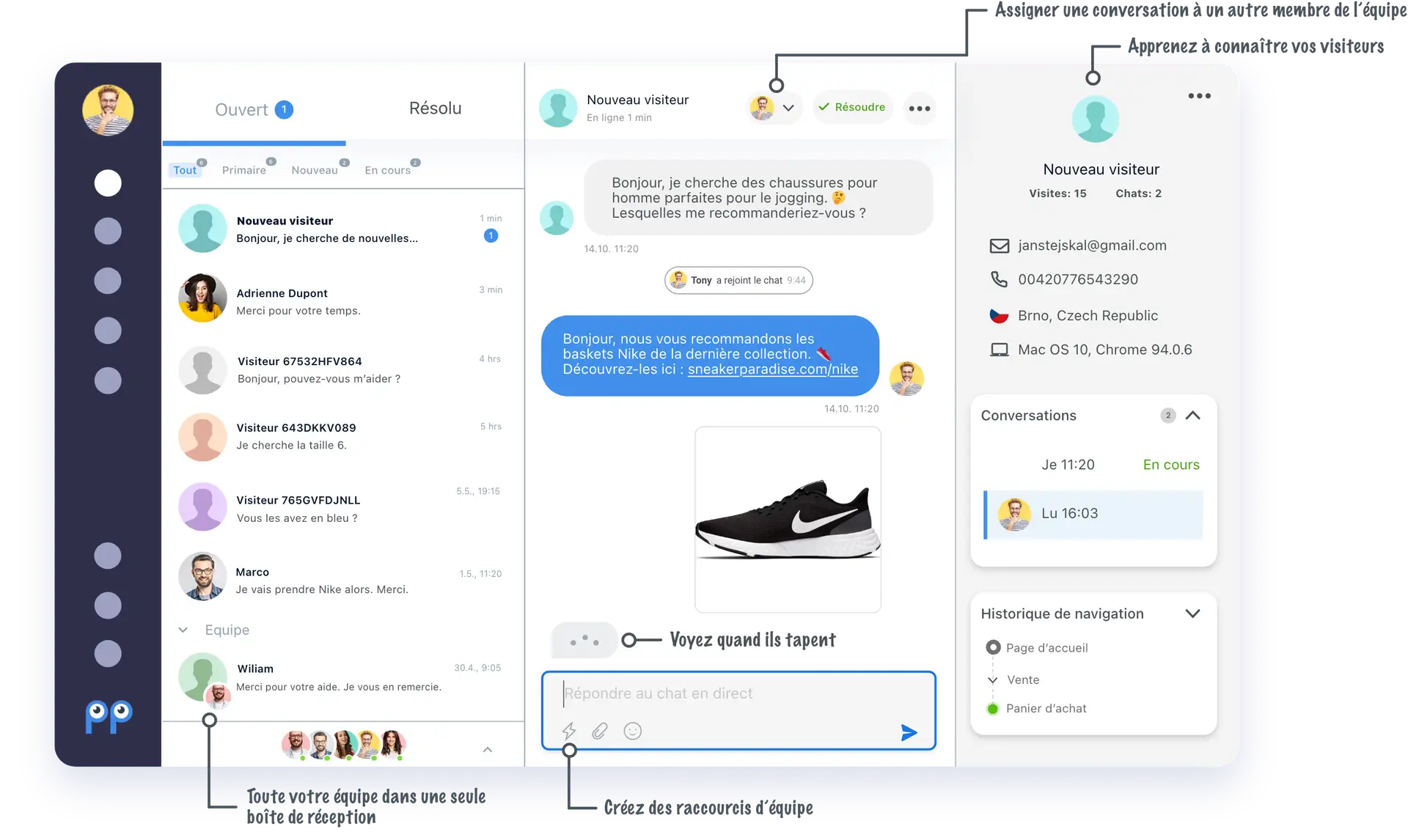Click the Résoudre button
Viewport: 1408px width, 840px height.
click(x=852, y=107)
